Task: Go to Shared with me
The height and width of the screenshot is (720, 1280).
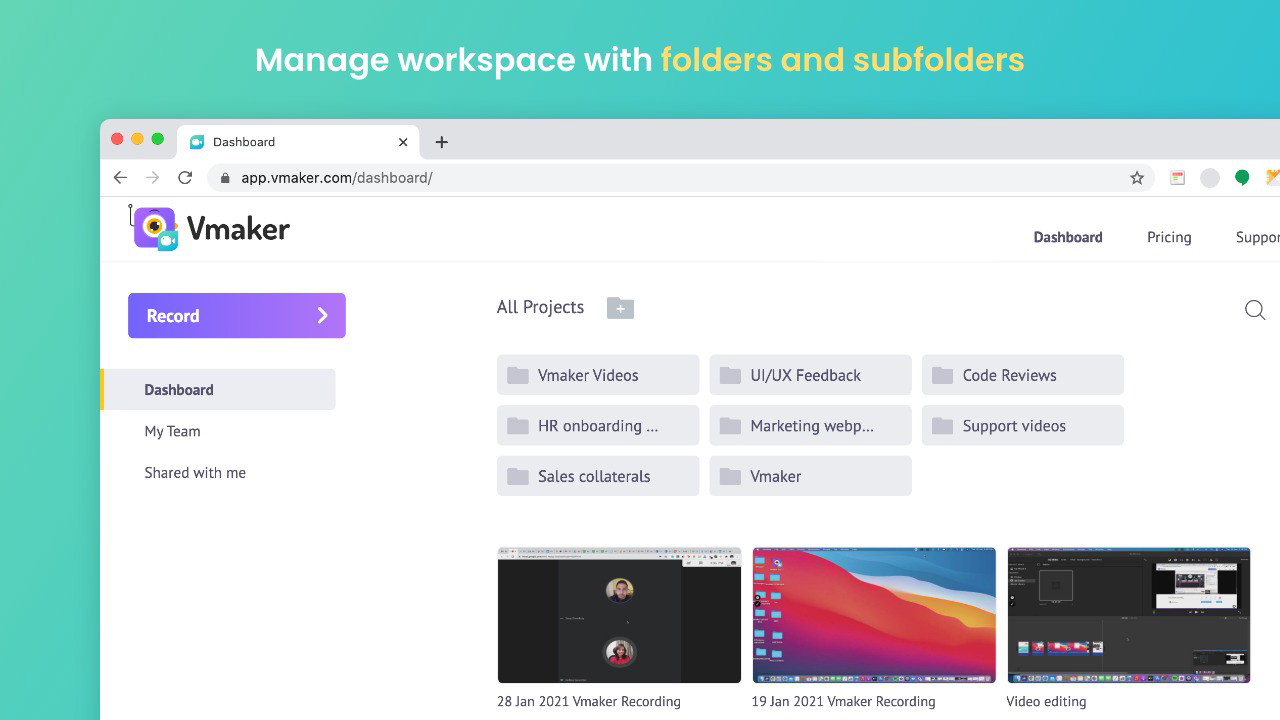Action: pyautogui.click(x=195, y=473)
